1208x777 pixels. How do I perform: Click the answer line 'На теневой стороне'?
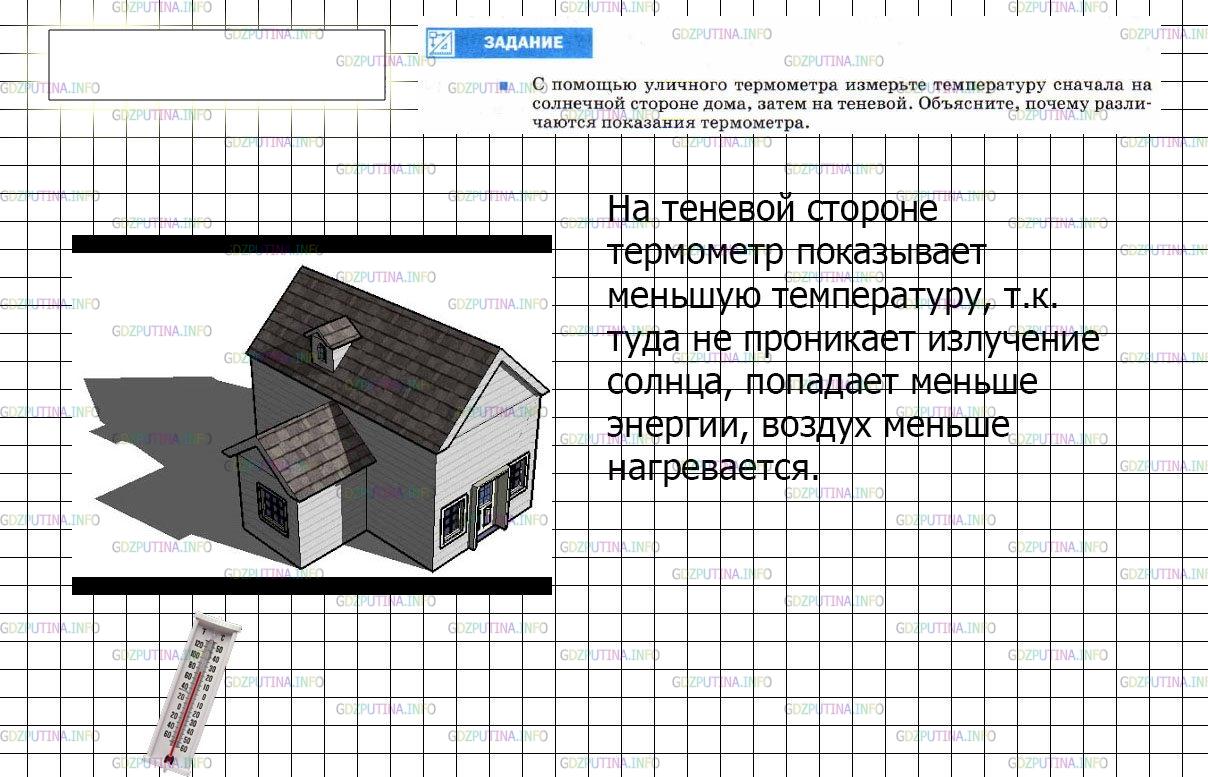coord(773,210)
